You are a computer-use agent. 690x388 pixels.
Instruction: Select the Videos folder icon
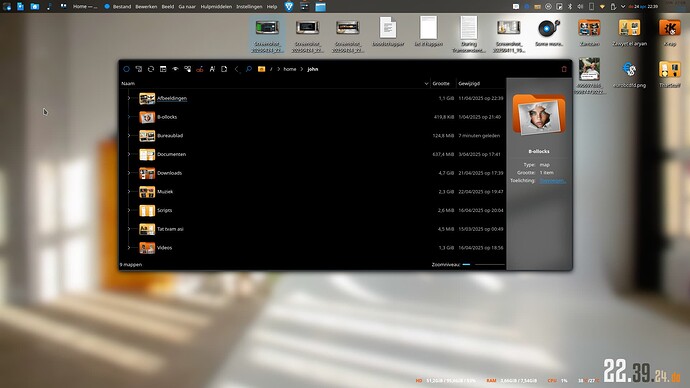point(147,248)
